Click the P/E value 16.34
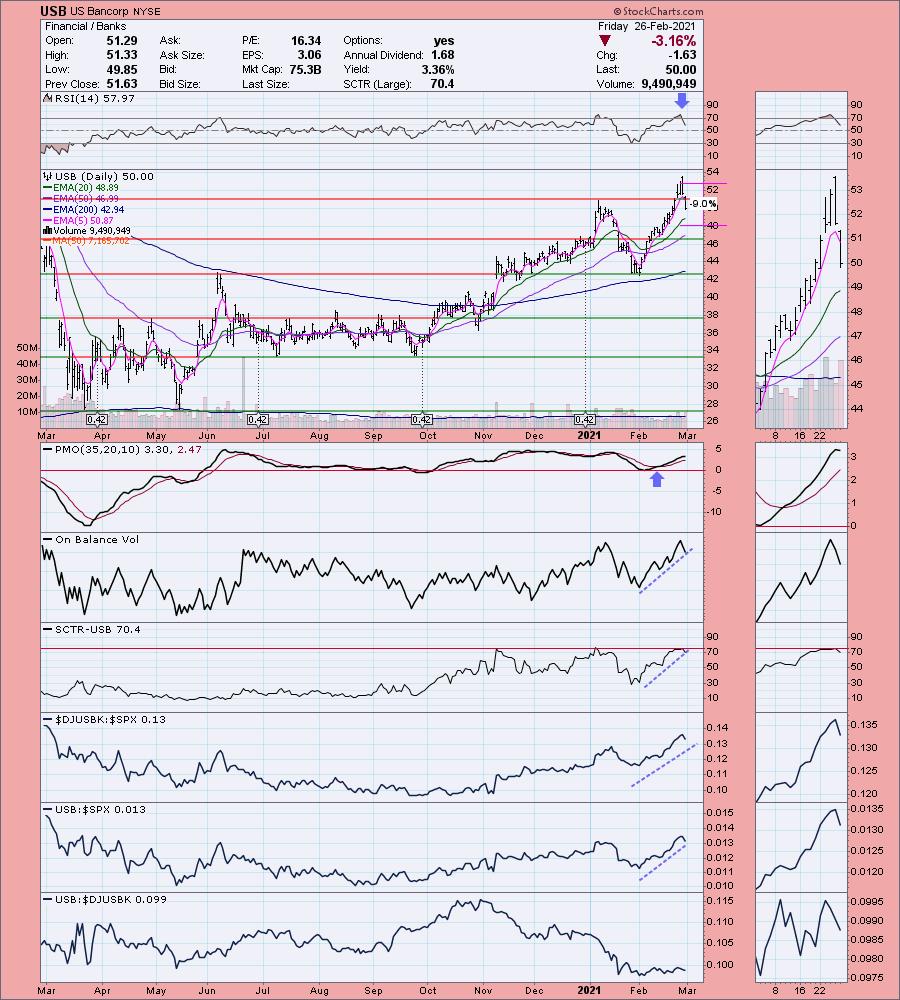Image resolution: width=900 pixels, height=1000 pixels. tap(306, 40)
